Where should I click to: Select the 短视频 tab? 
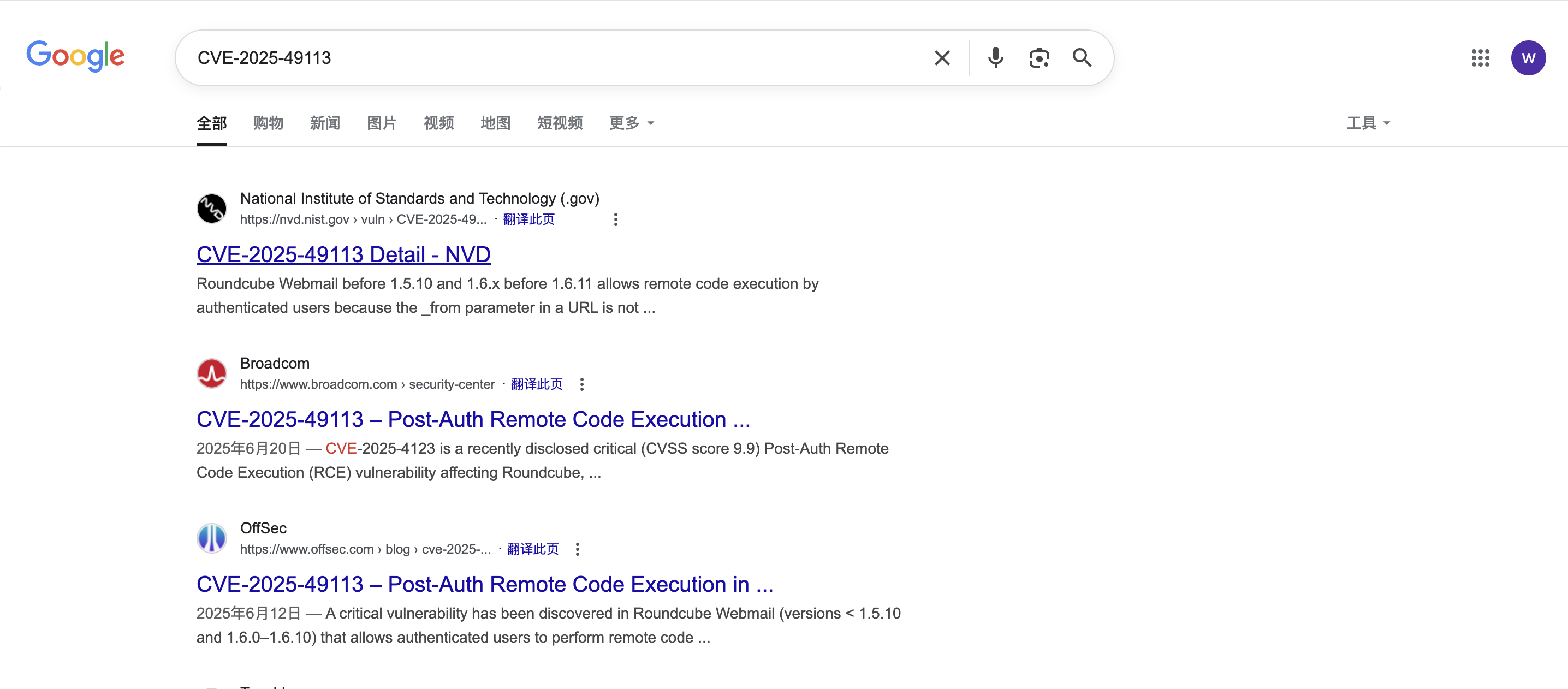(x=560, y=123)
